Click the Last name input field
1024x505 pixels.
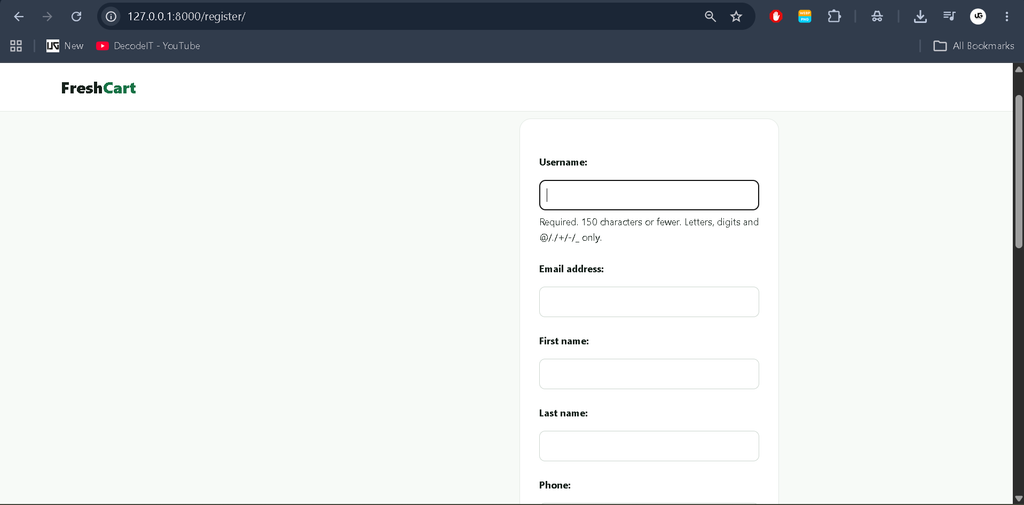(x=648, y=446)
